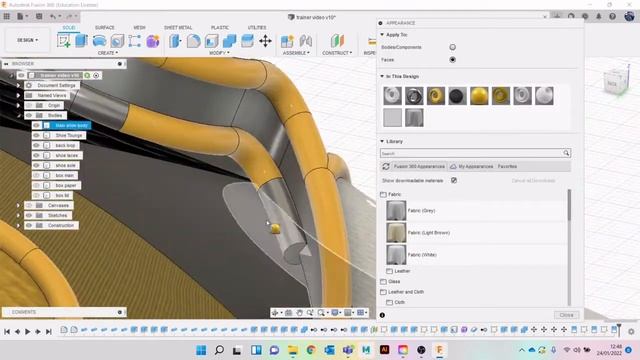Select the Pan hand tool
This screenshot has width=640, height=360.
299,313
